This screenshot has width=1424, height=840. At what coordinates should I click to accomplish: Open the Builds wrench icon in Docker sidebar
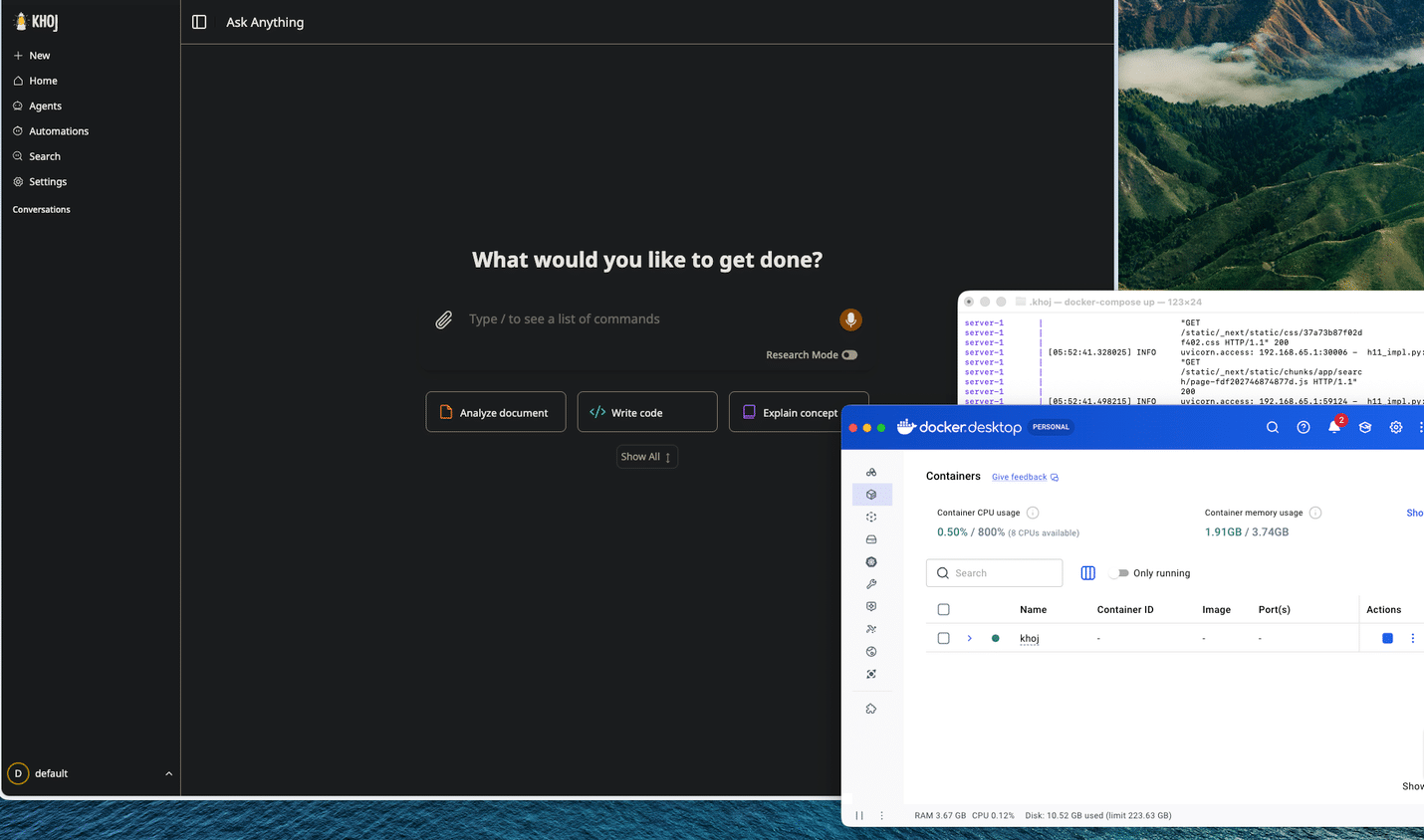[871, 584]
